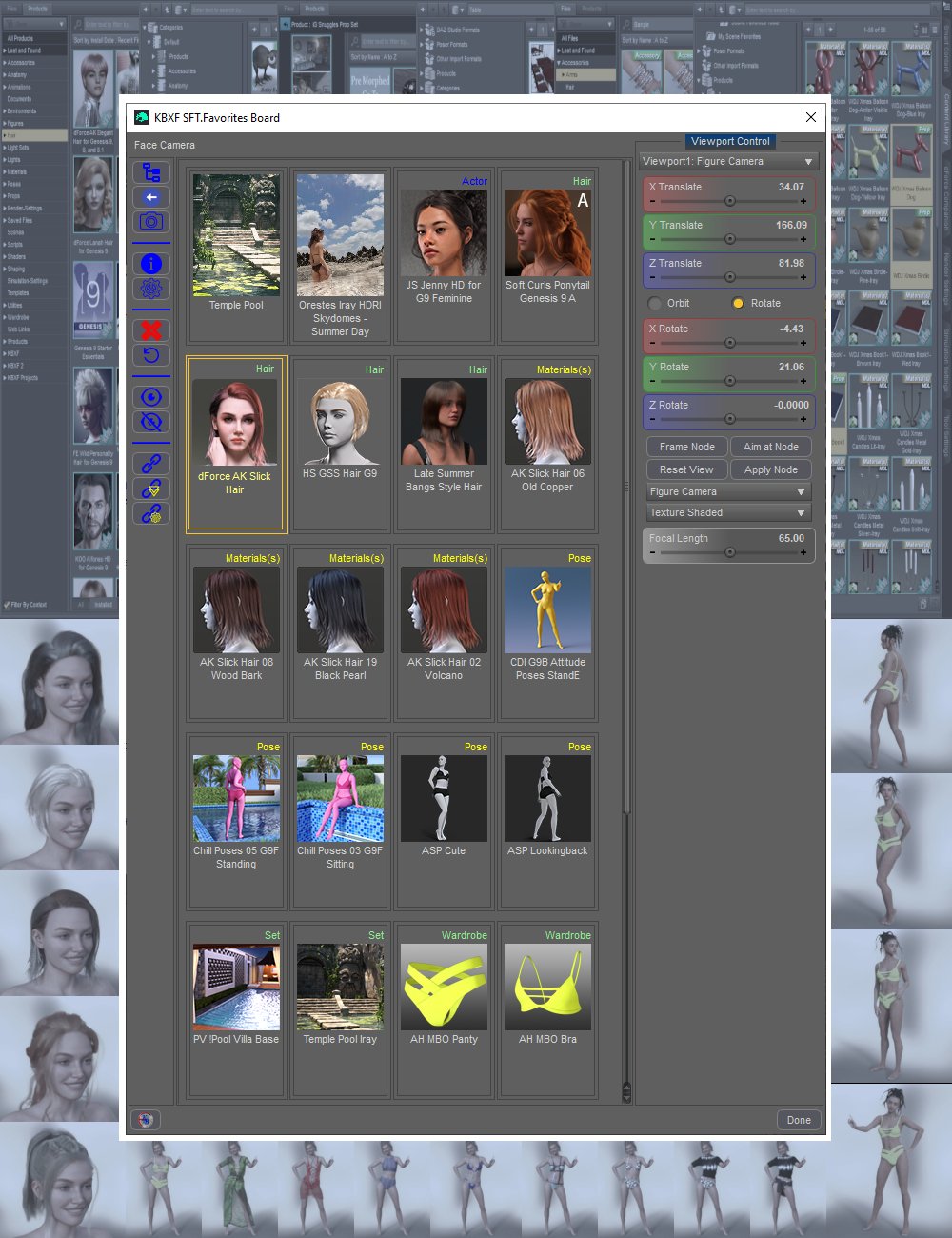Click the Frame Node button

(x=686, y=447)
